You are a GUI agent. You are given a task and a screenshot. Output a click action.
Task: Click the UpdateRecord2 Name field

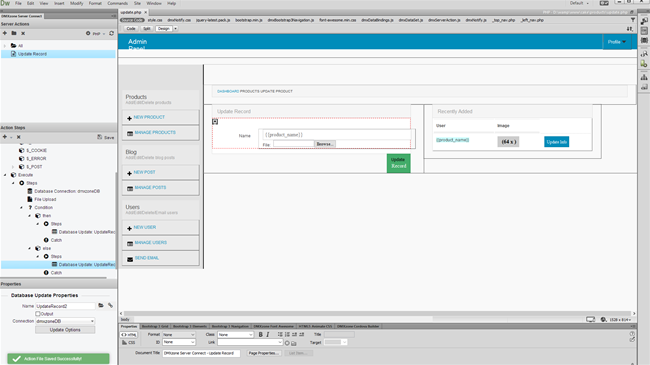click(65, 306)
